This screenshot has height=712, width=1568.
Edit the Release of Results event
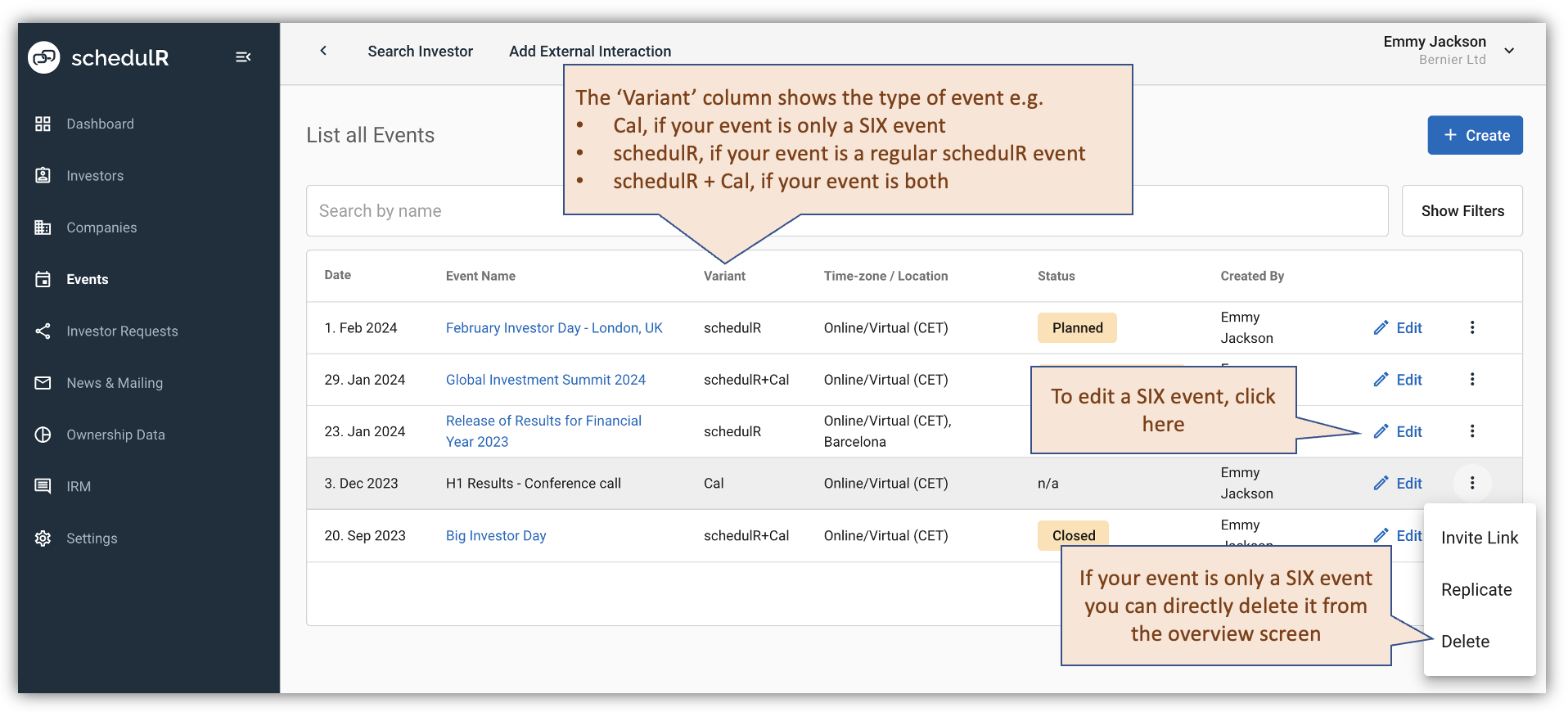pyautogui.click(x=1398, y=431)
